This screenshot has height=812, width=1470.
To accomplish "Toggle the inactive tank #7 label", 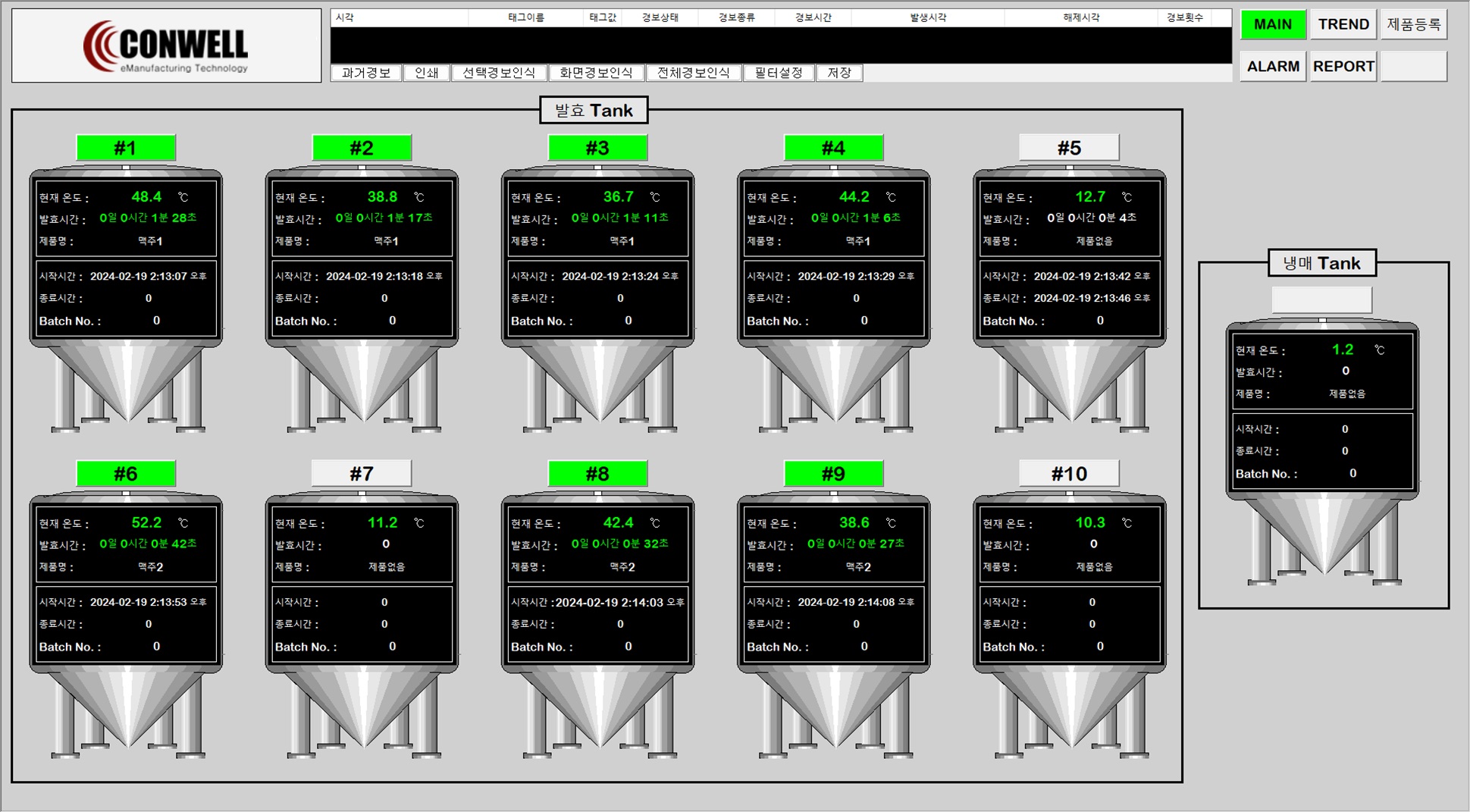I will (362, 474).
